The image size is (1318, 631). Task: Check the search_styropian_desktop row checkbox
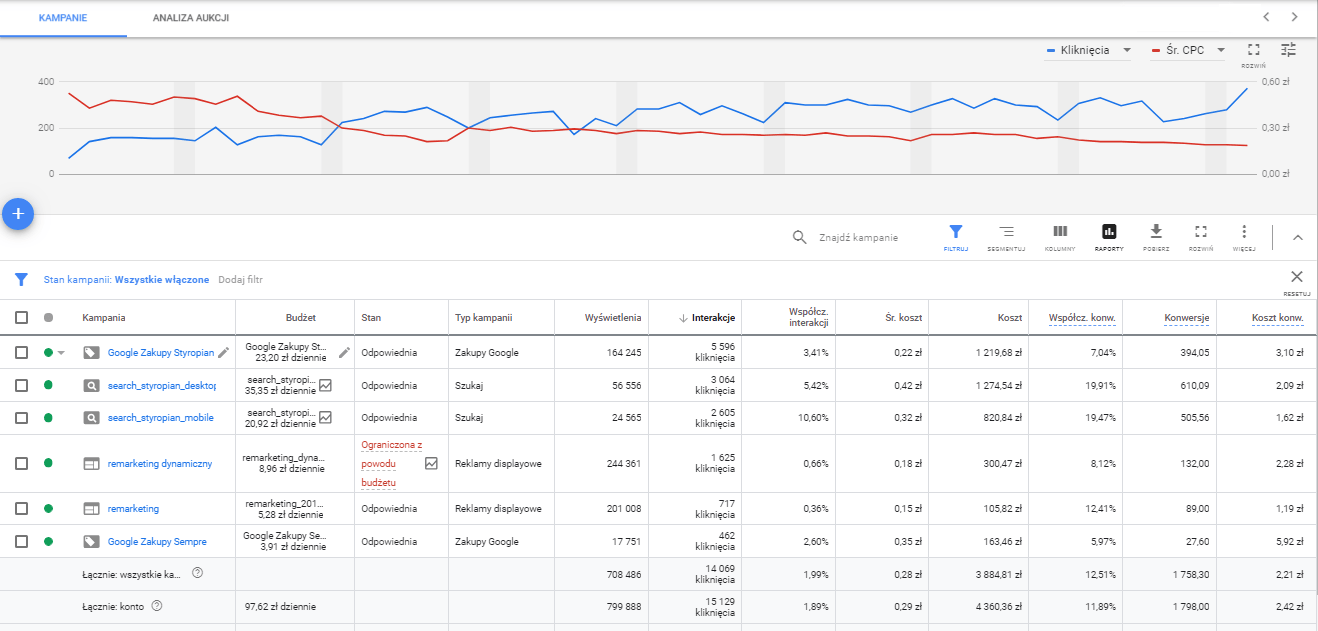tap(21, 385)
